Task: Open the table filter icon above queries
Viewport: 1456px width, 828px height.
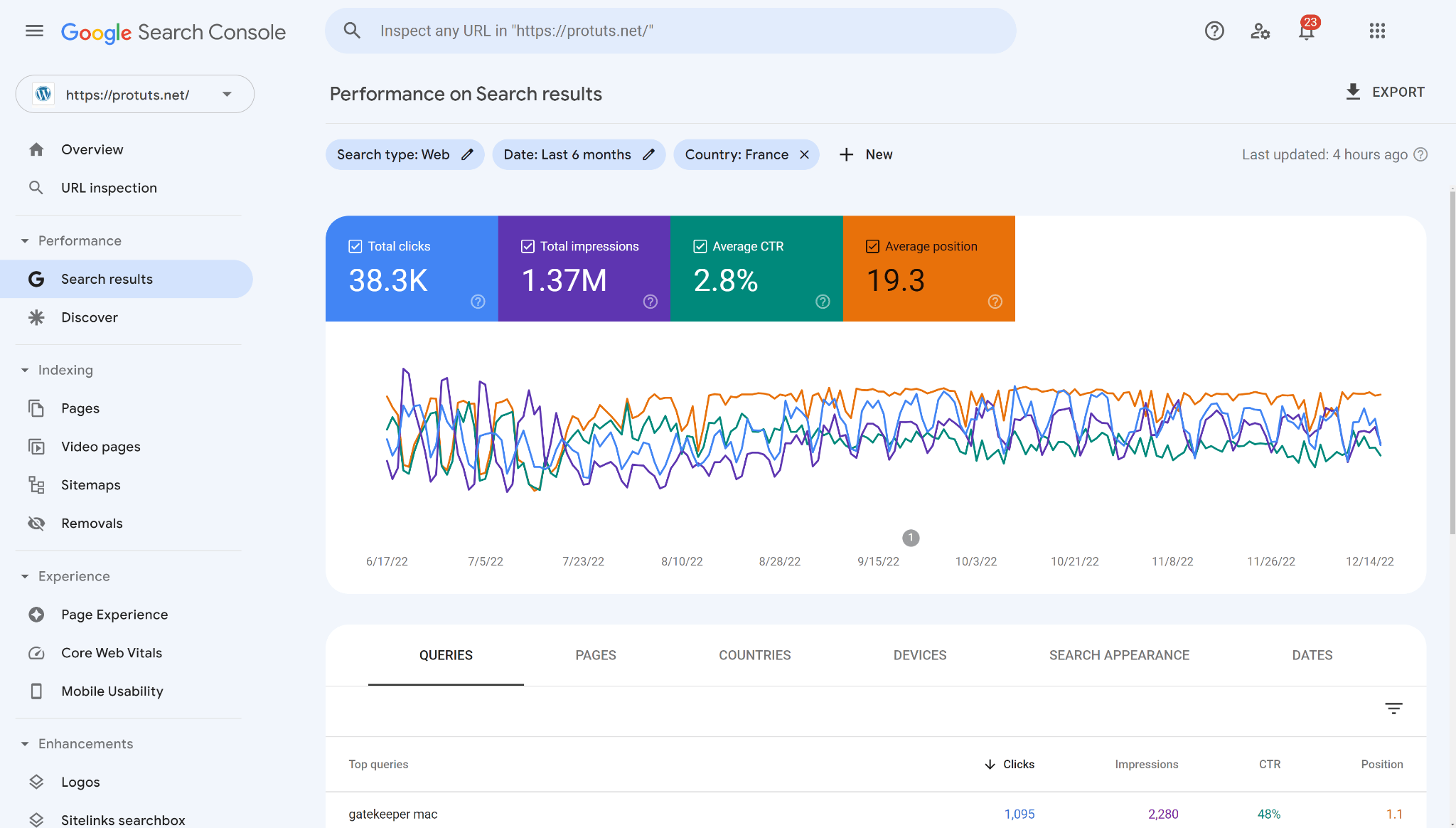Action: click(x=1393, y=708)
